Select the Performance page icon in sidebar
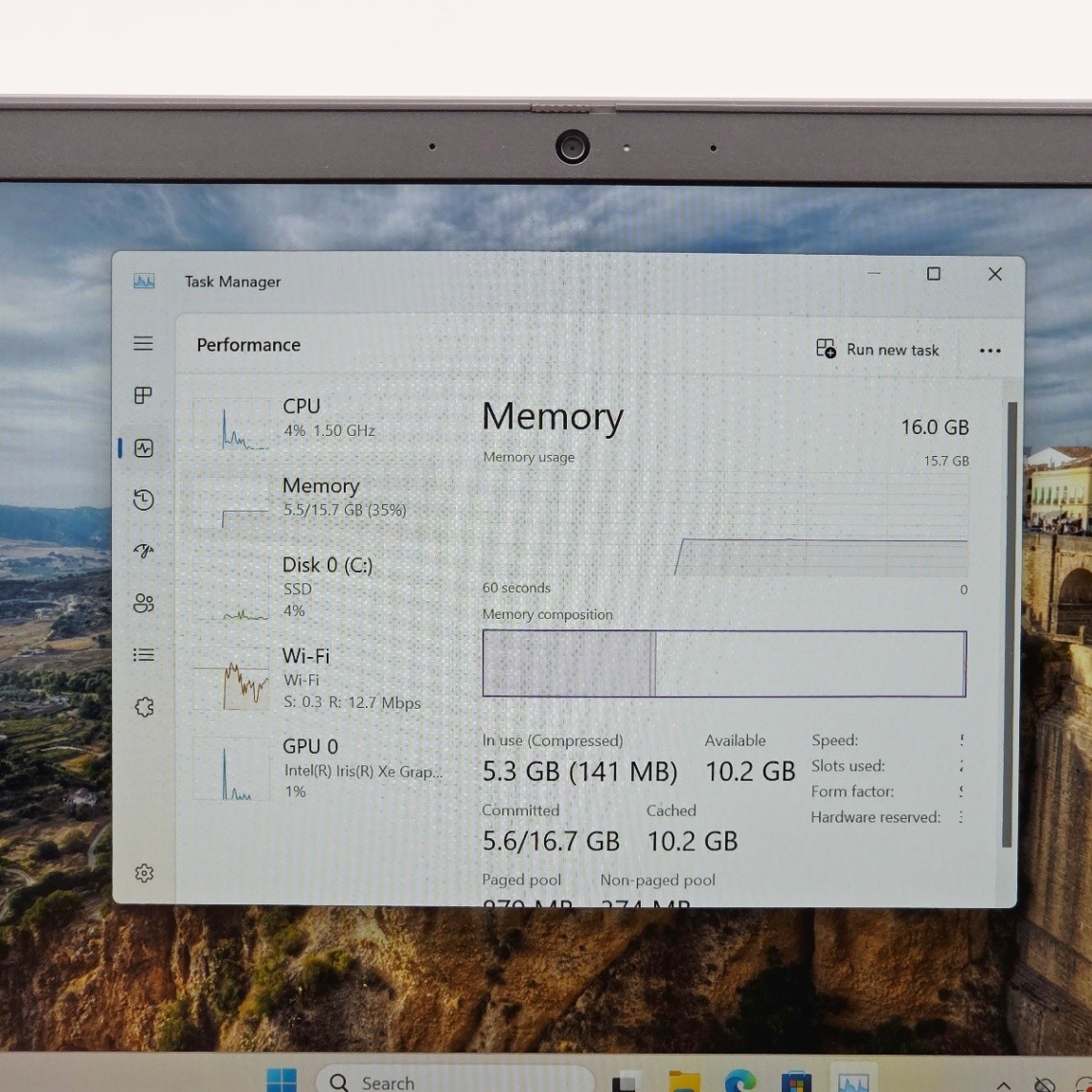 click(144, 447)
